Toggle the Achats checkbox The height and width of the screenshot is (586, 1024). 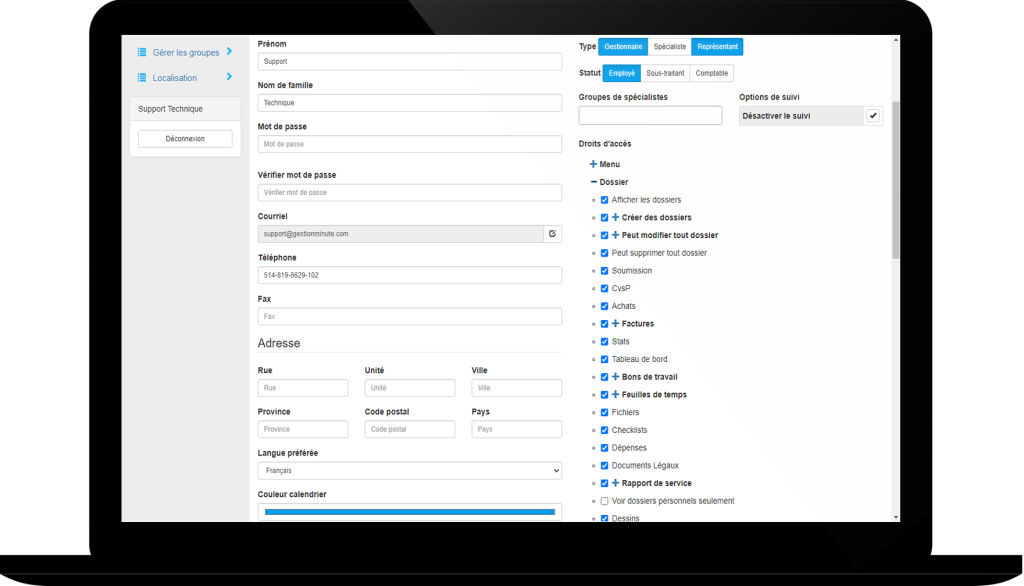click(x=604, y=306)
